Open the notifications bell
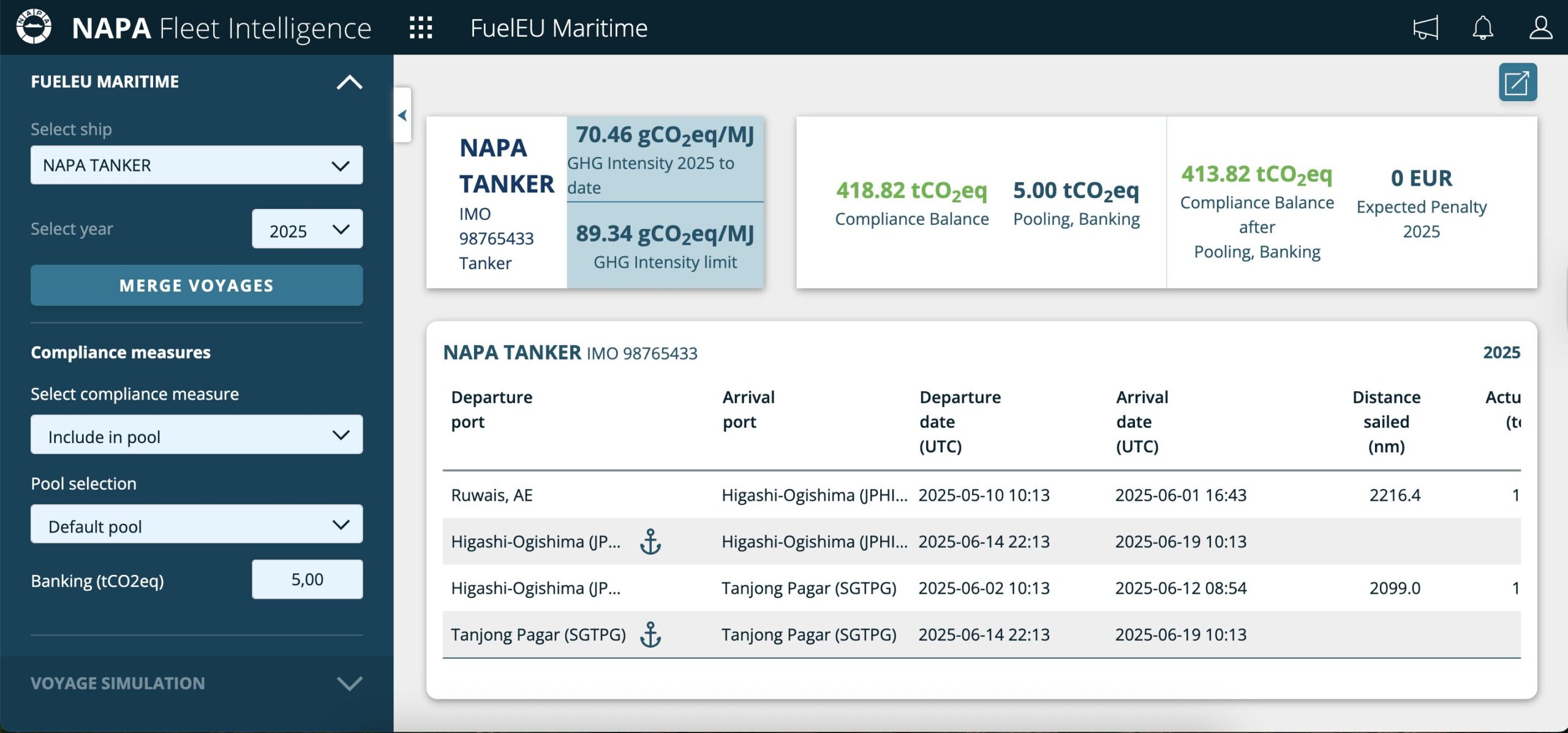Image resolution: width=1568 pixels, height=733 pixels. pos(1483,28)
